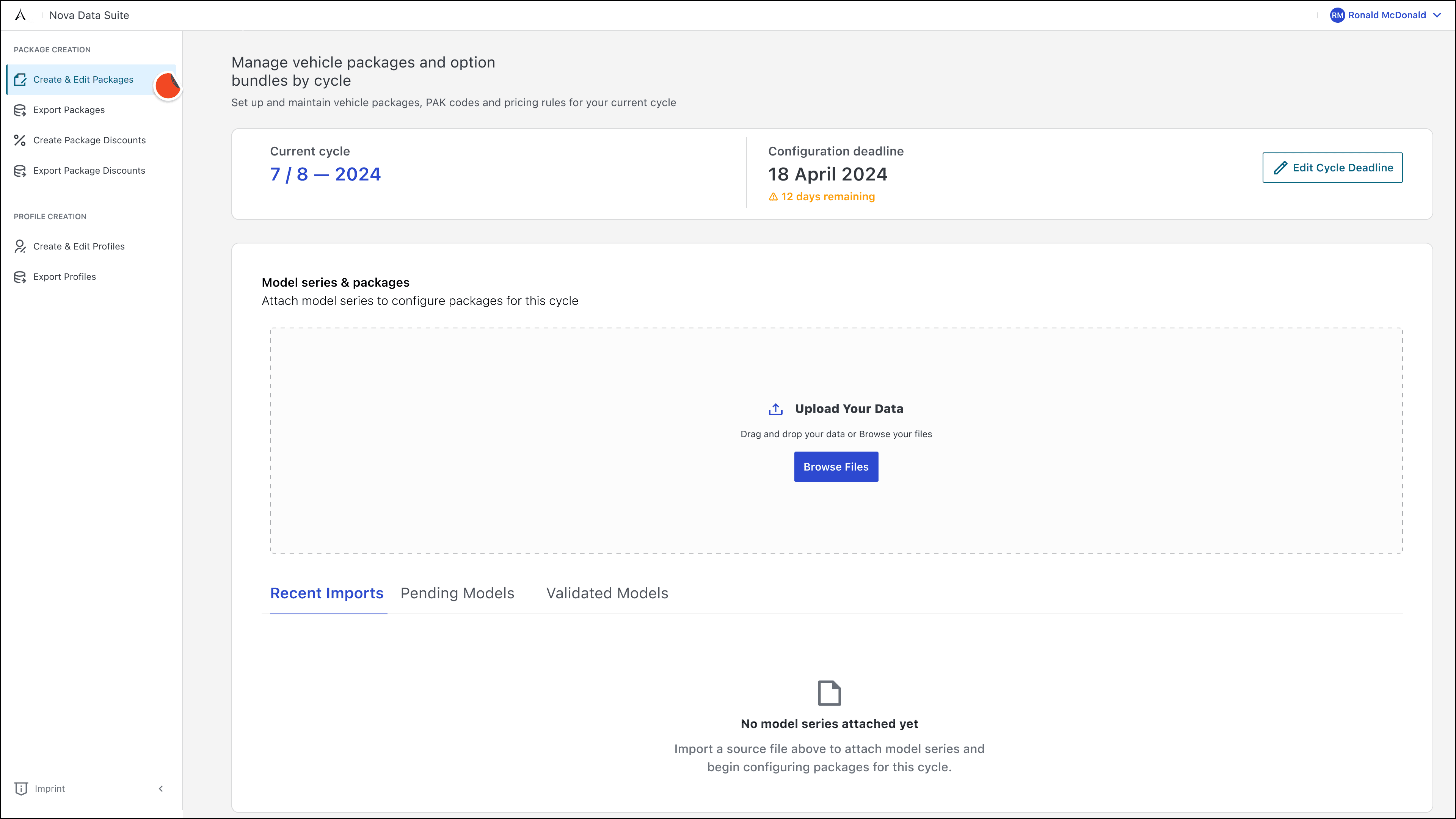The width and height of the screenshot is (1456, 819).
Task: Click the Edit Cycle Deadline button
Action: click(x=1332, y=168)
